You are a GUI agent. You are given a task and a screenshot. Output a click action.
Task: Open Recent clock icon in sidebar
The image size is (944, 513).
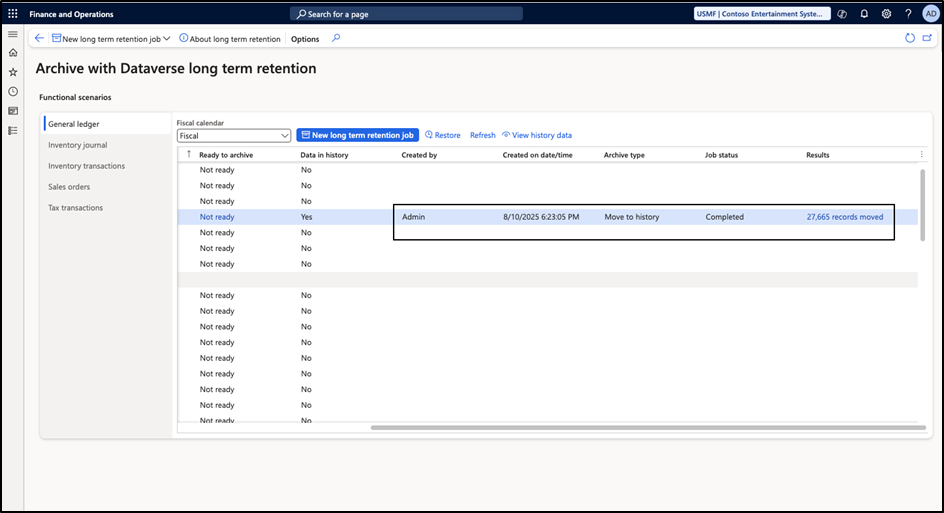[13, 91]
